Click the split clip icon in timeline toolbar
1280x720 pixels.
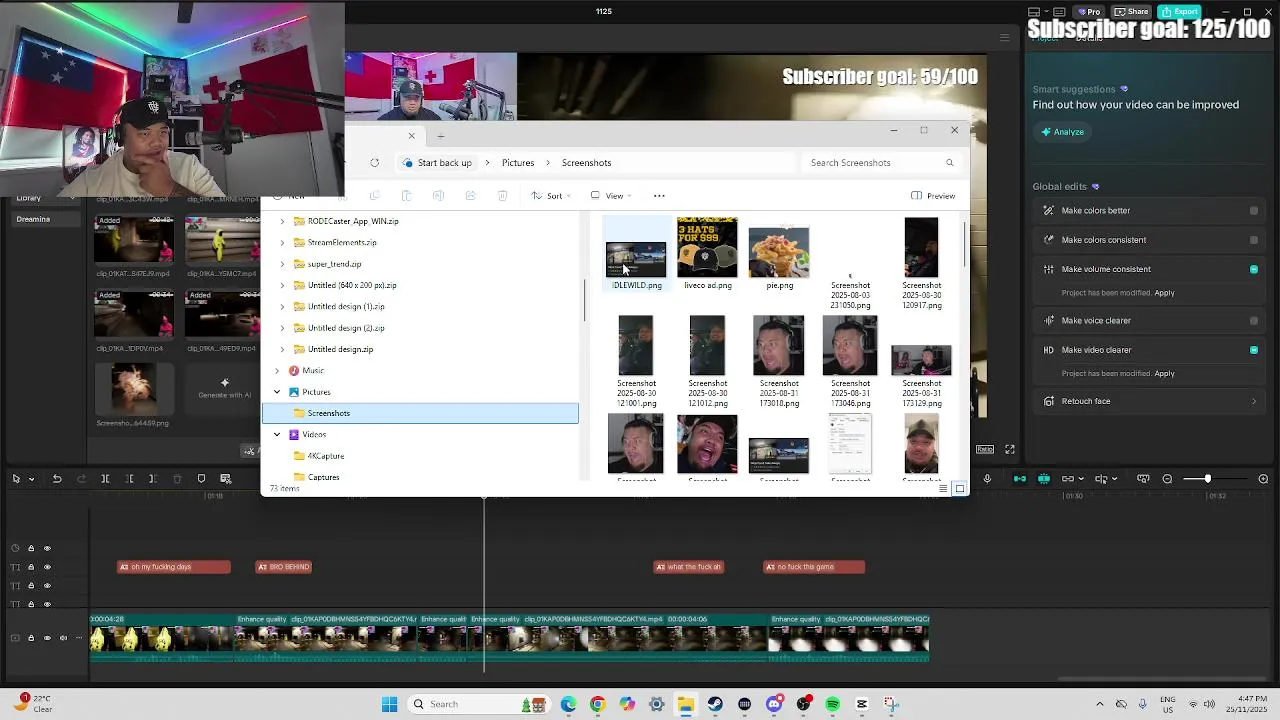(105, 479)
